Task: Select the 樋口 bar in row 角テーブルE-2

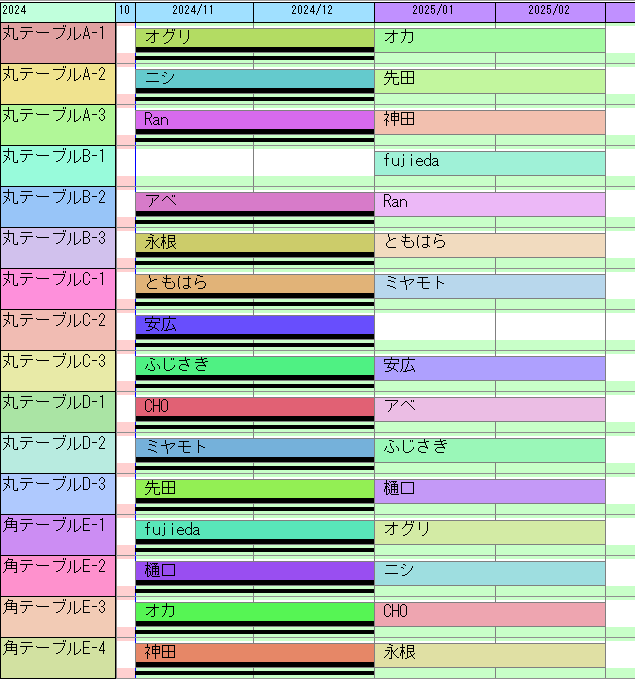Action: [254, 571]
